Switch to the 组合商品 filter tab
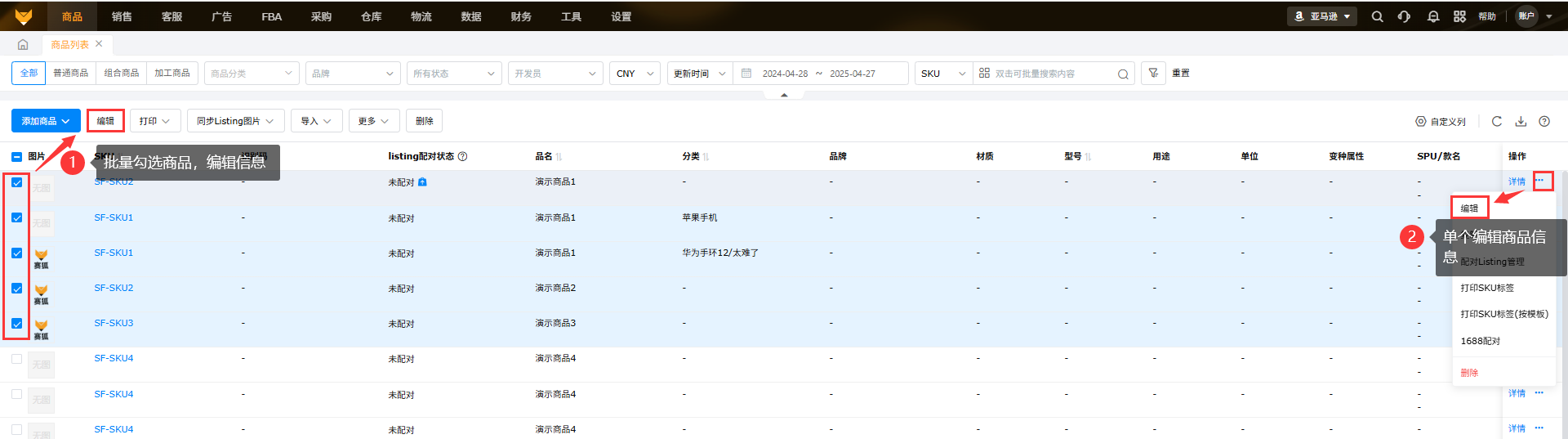Screen dimensions: 1568x439 [x=122, y=73]
